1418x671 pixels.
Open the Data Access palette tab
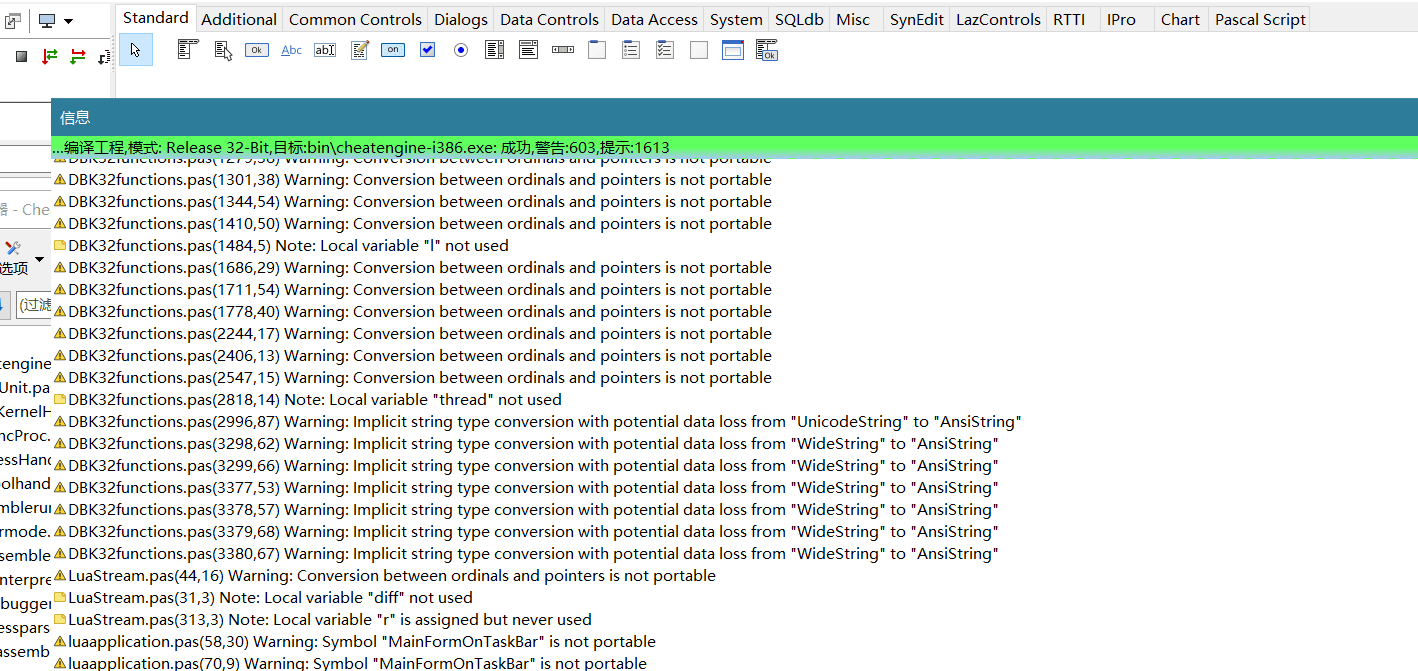(x=655, y=19)
